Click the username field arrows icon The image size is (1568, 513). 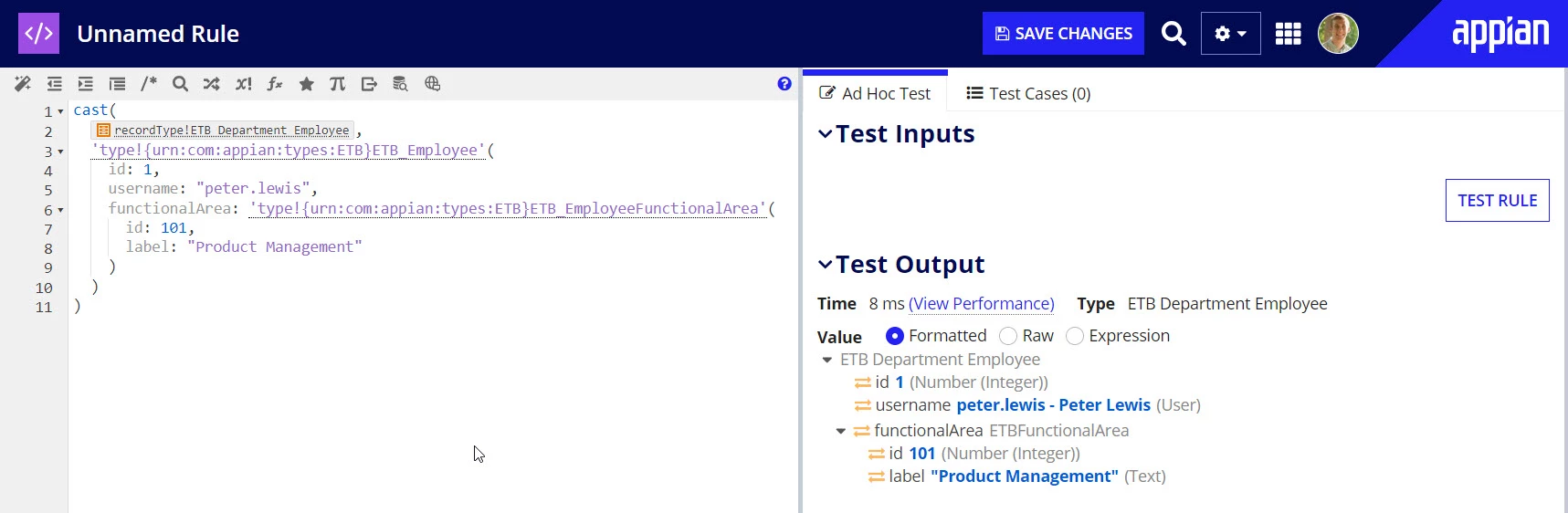click(x=863, y=405)
